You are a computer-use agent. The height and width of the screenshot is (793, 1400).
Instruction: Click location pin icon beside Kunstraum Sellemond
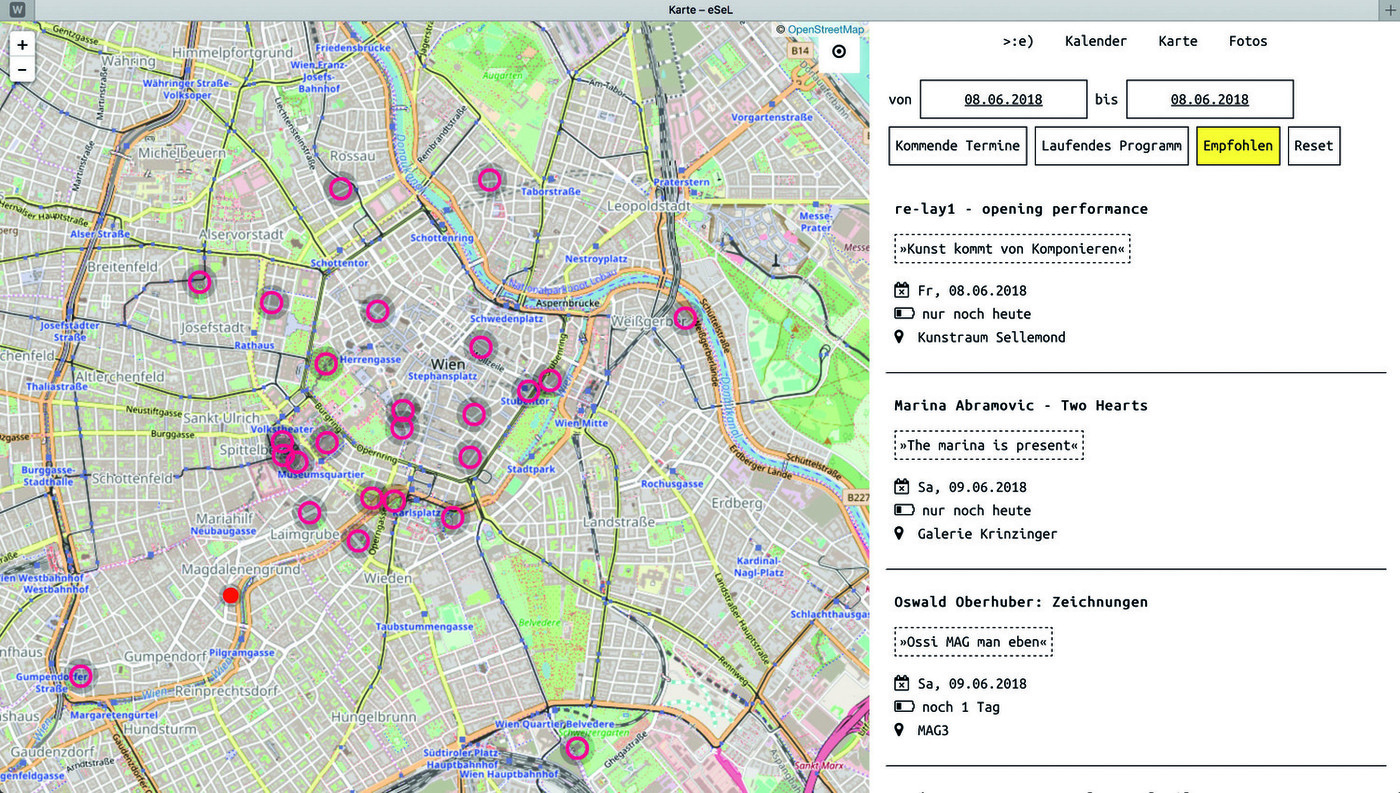click(900, 337)
